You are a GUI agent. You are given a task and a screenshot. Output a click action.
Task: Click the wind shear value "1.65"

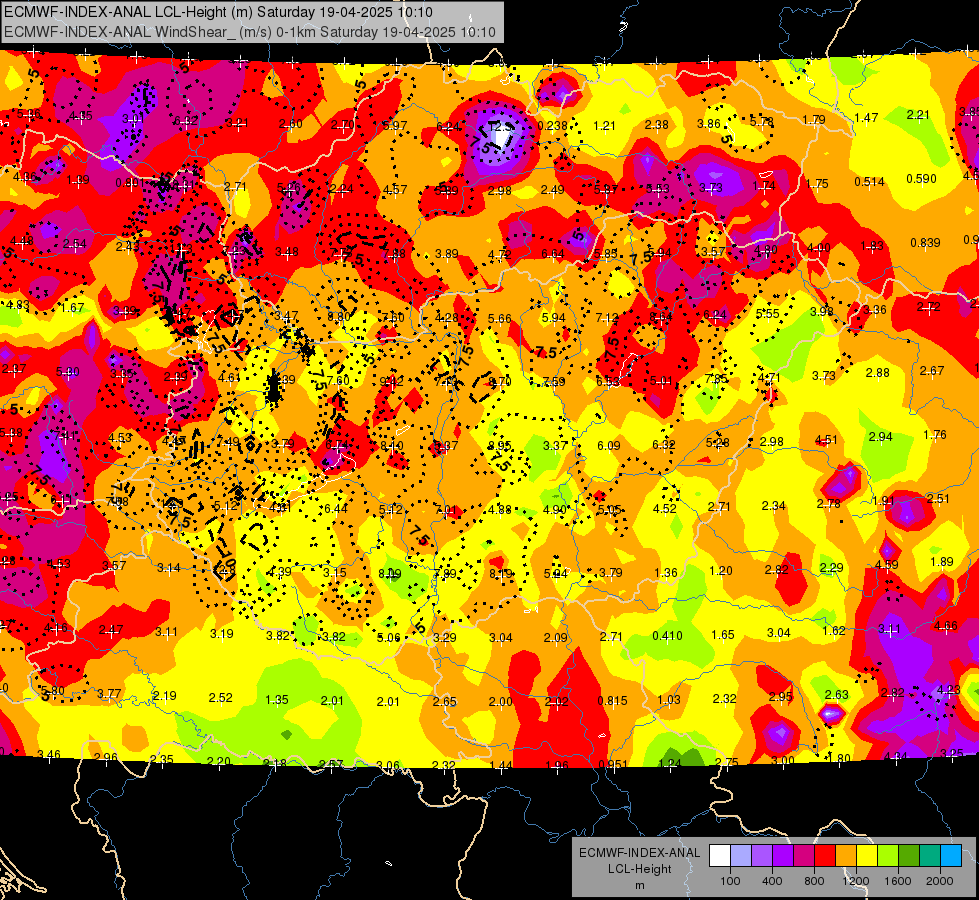[x=723, y=635]
